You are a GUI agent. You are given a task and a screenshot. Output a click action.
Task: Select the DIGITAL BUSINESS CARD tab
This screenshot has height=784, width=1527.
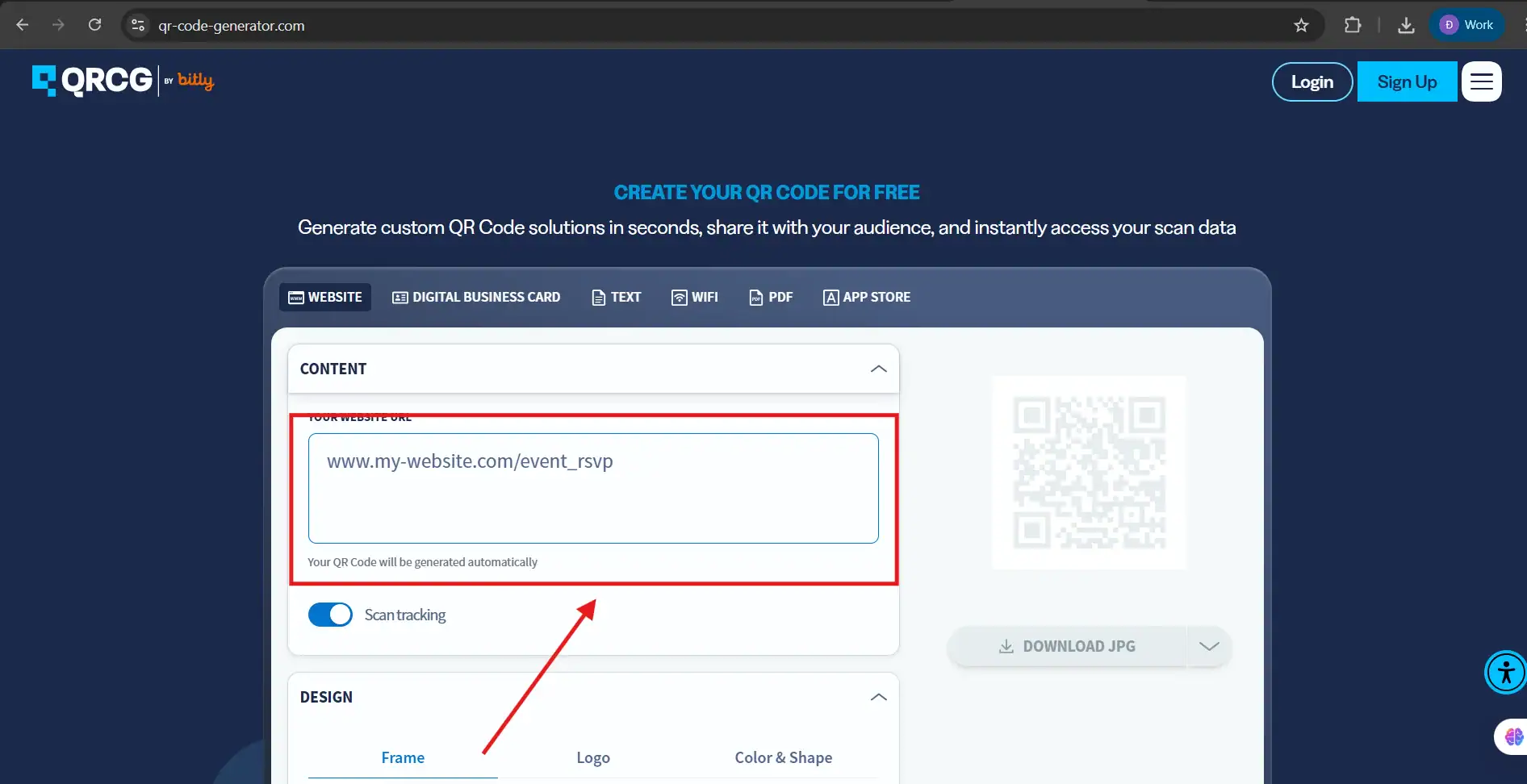pos(476,297)
